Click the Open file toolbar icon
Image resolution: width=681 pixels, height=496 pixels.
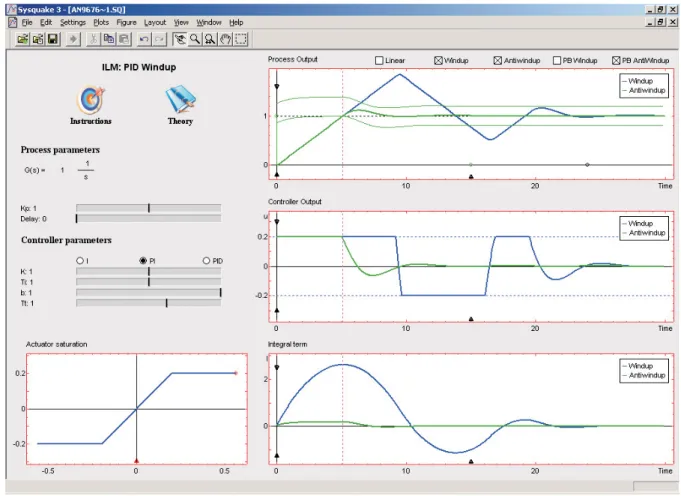pos(23,40)
